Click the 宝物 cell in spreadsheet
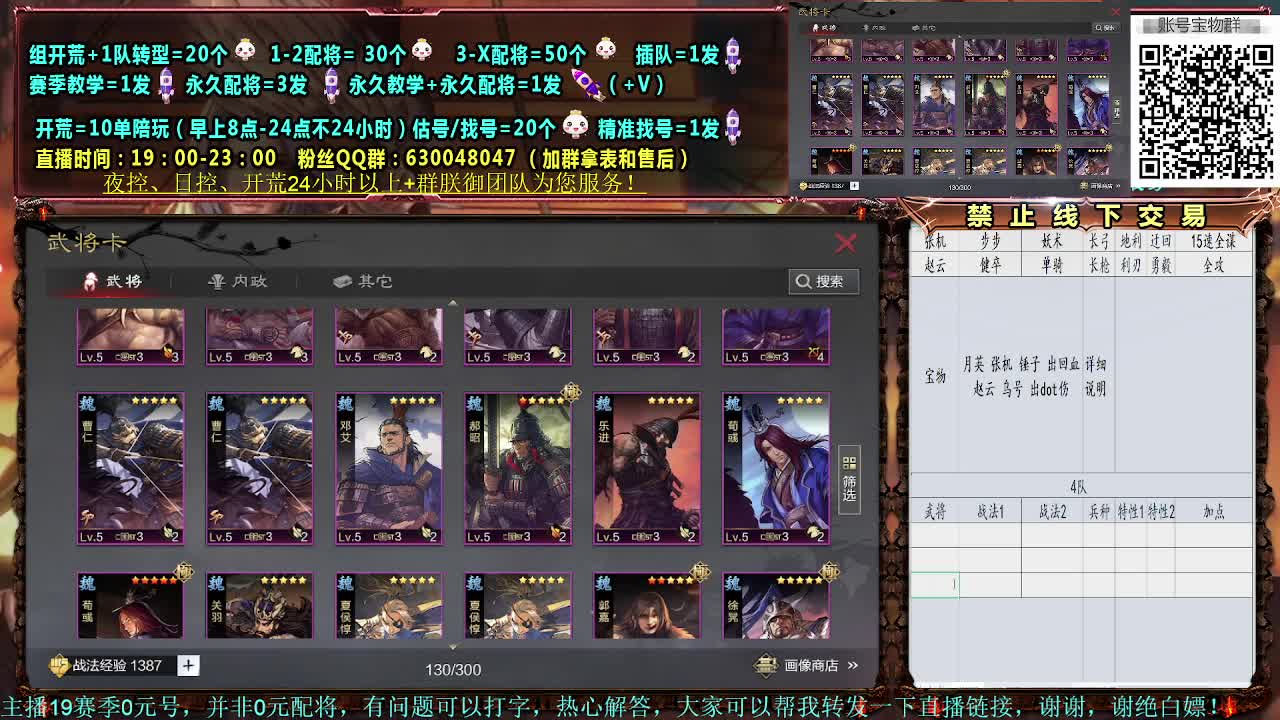Viewport: 1280px width, 720px height. (x=935, y=376)
